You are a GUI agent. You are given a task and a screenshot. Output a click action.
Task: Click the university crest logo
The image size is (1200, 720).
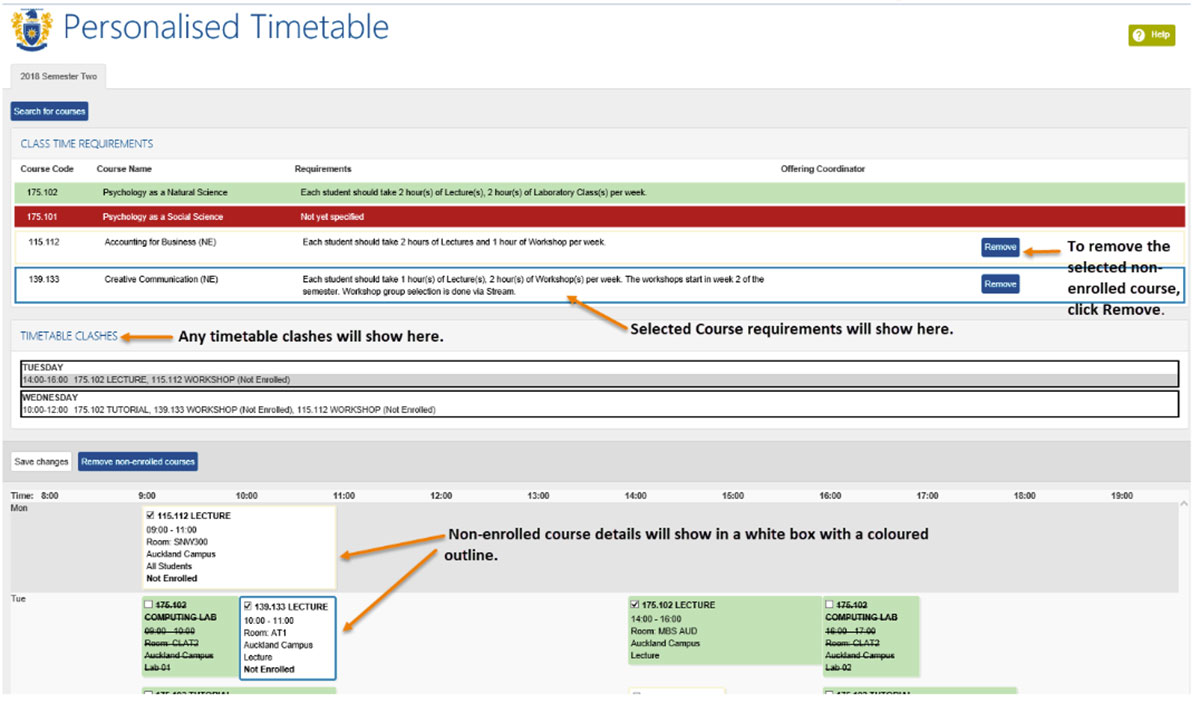click(x=31, y=30)
